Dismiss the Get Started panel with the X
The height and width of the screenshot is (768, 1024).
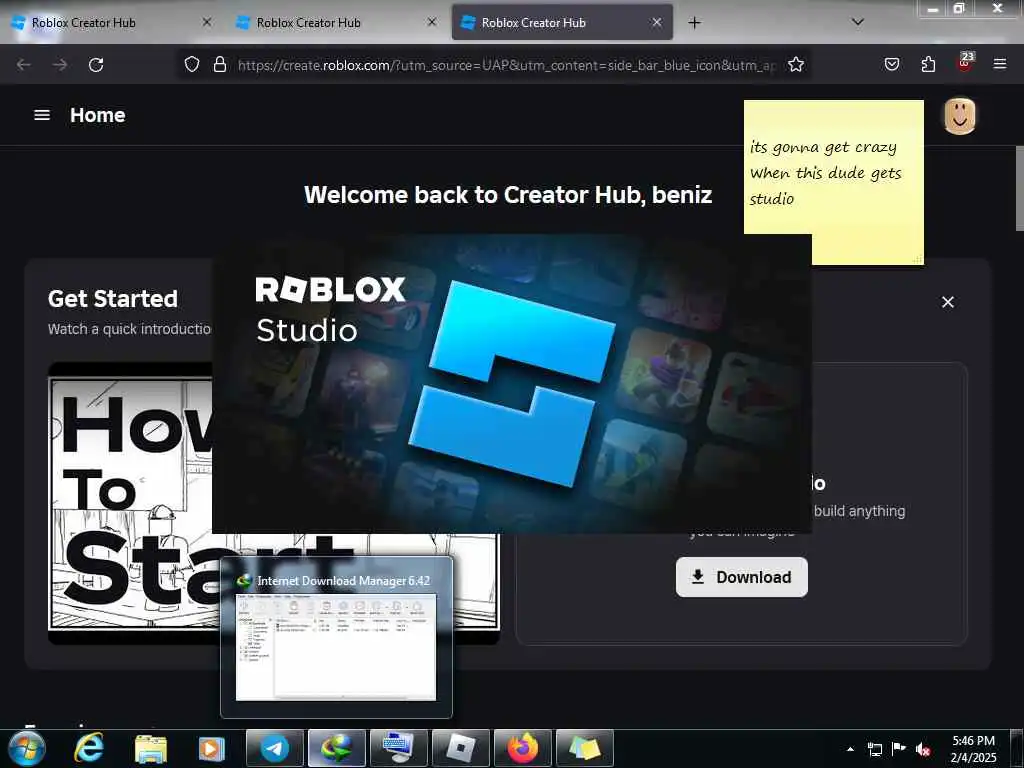click(x=948, y=302)
